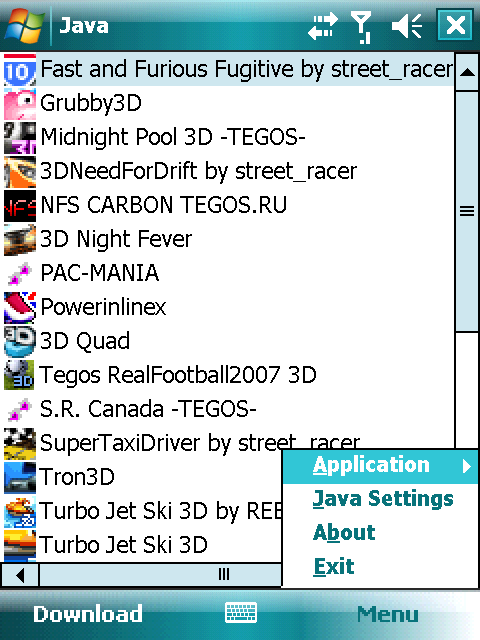Click the Midnight Pool 3D icon
Viewport: 480px width, 640px height.
pos(20,138)
